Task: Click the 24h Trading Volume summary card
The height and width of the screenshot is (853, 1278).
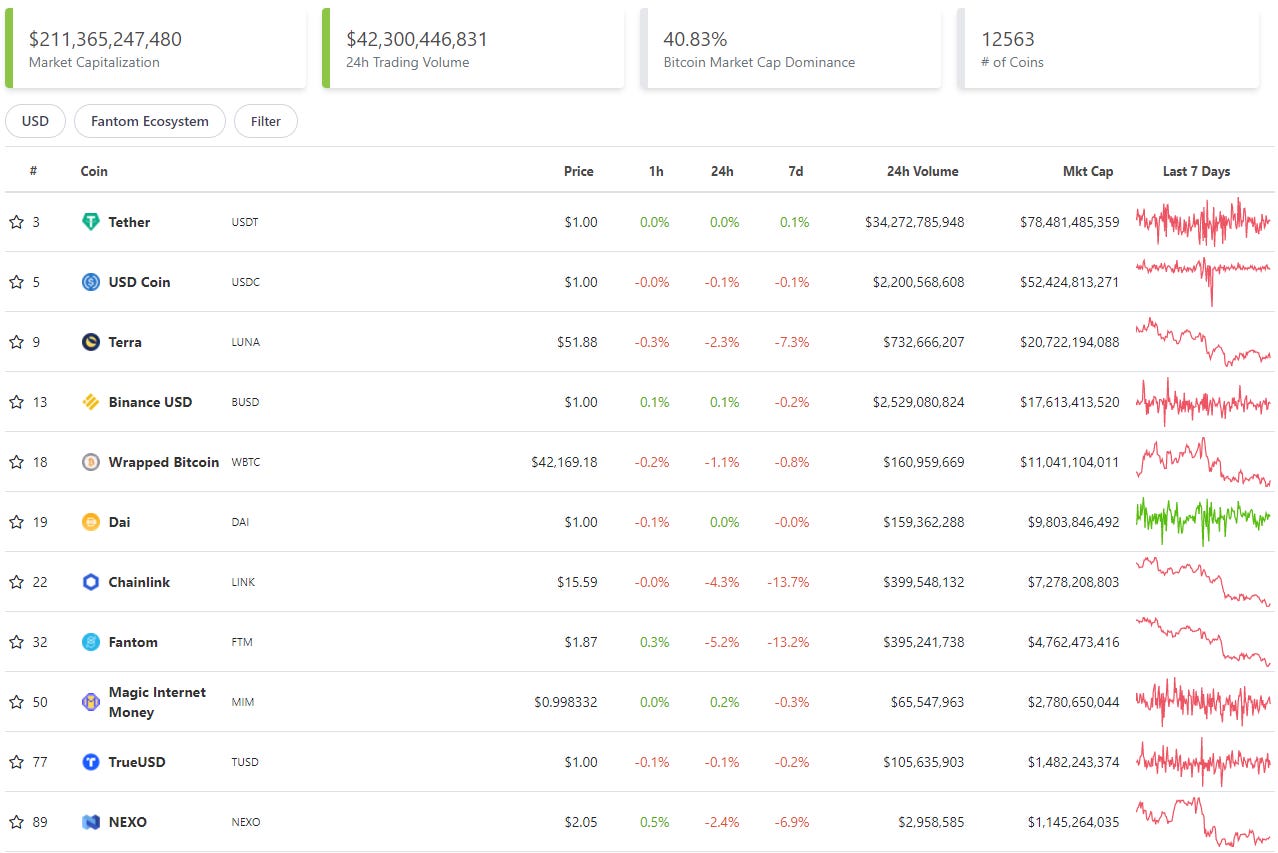Action: [x=473, y=49]
